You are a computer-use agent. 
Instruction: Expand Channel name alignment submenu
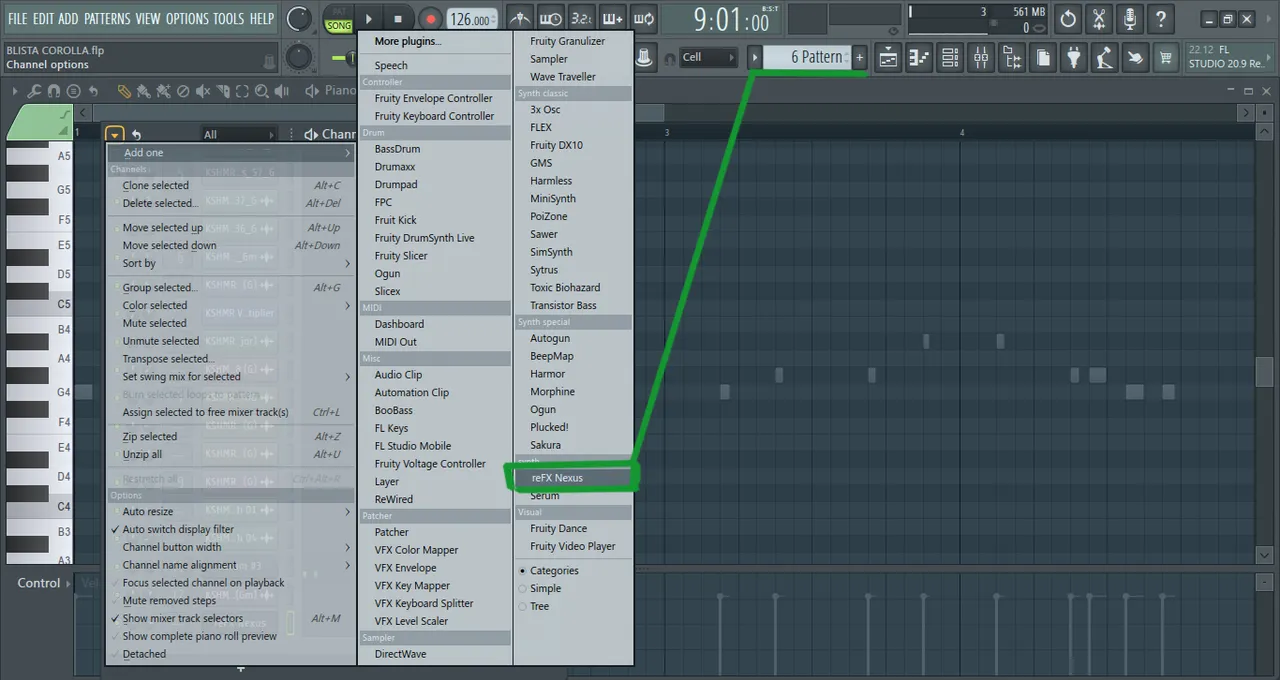click(x=231, y=565)
